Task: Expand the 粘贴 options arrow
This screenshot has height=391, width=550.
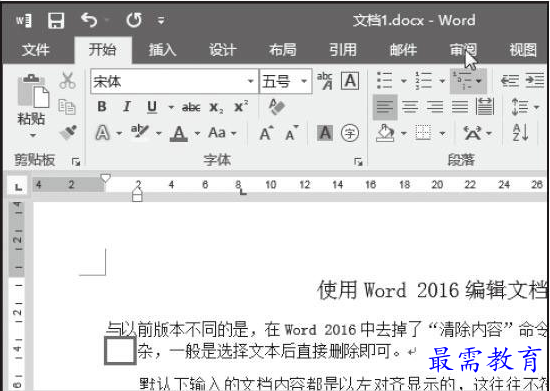Action: point(32,135)
